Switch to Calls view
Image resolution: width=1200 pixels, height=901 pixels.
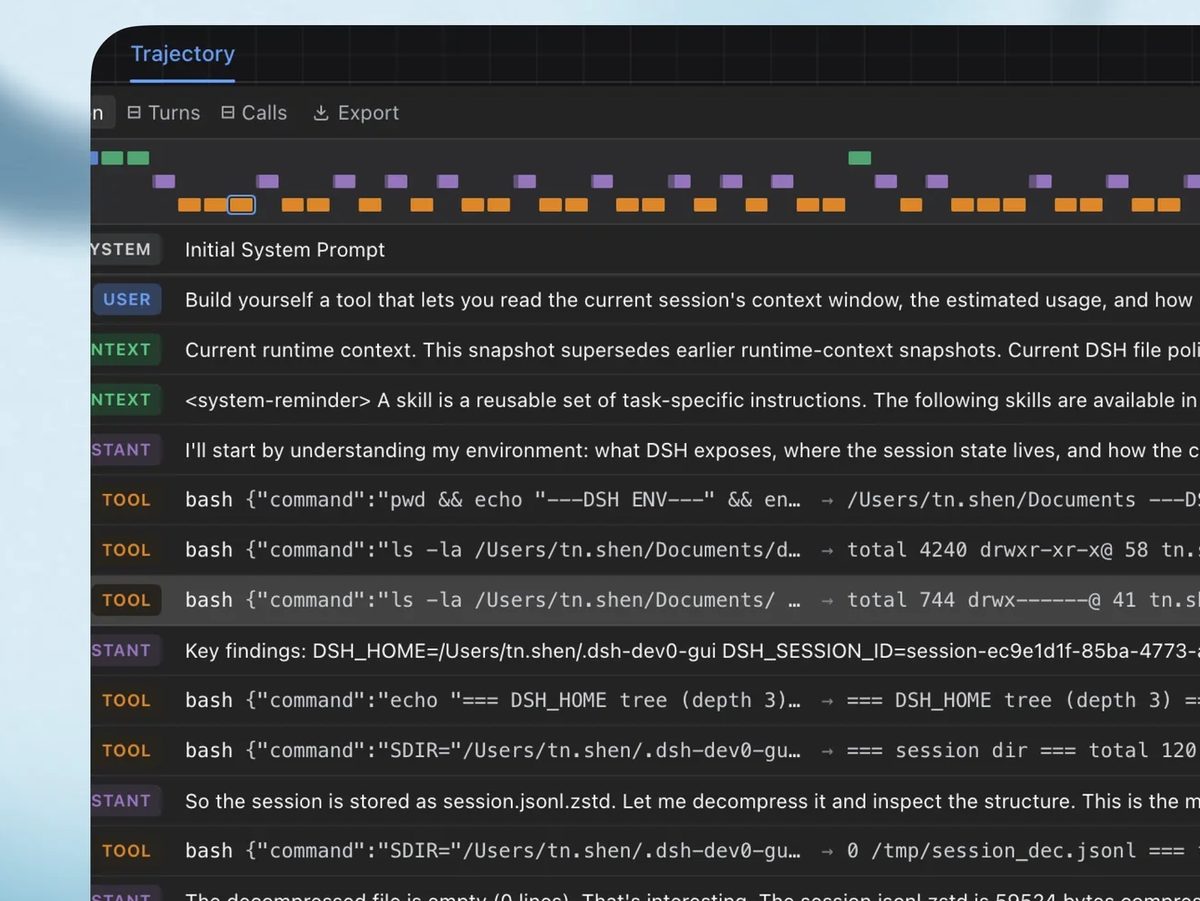254,113
